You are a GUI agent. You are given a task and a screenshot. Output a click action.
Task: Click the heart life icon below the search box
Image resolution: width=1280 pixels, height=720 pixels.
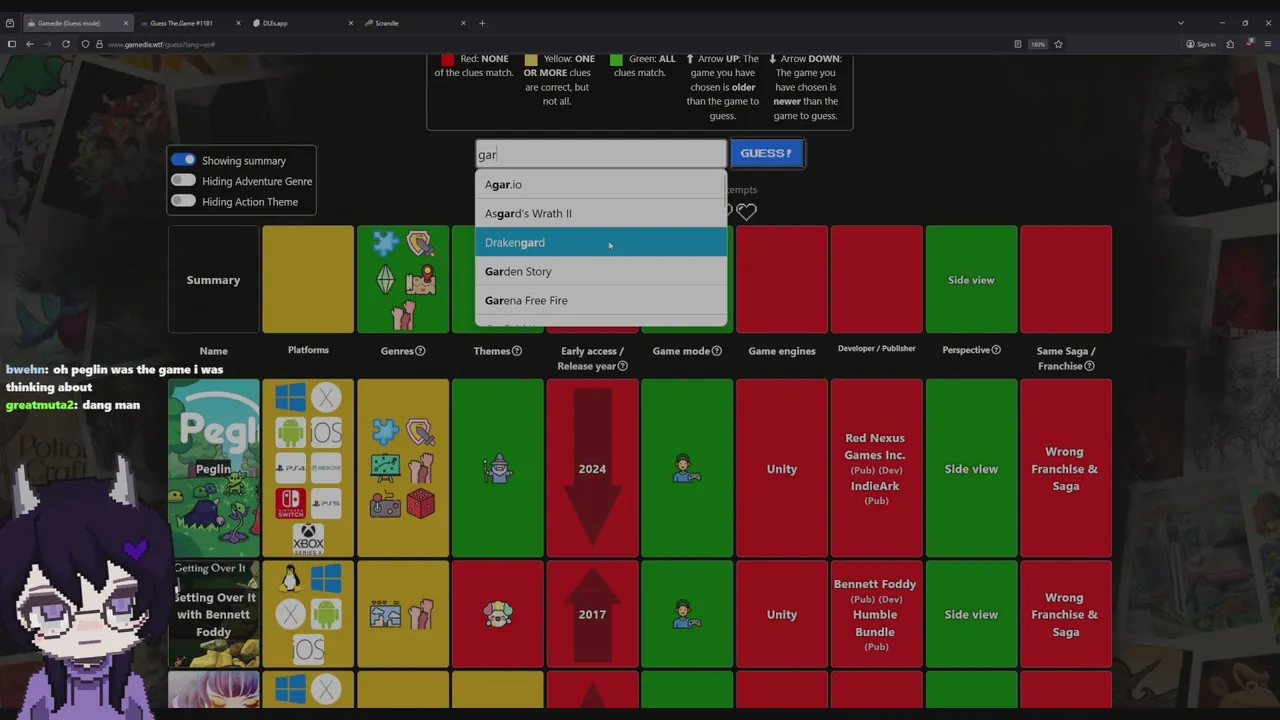point(747,211)
